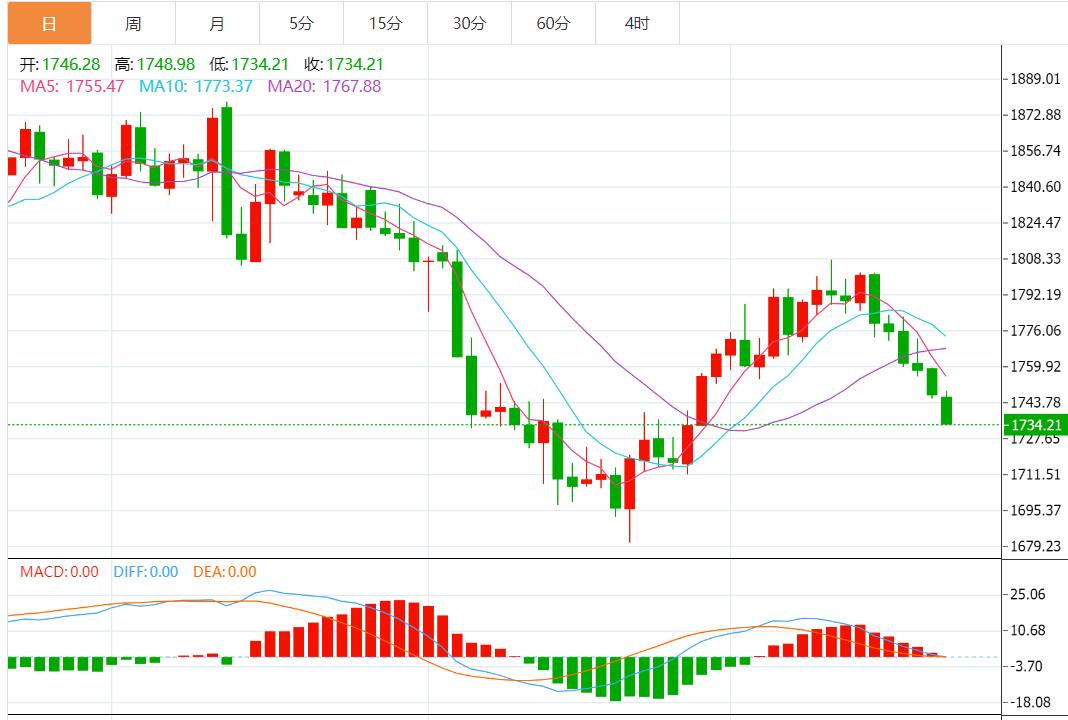Screen dimensions: 1068x720
Task: Click the 1824.47 price axis label
Action: [x=1035, y=223]
